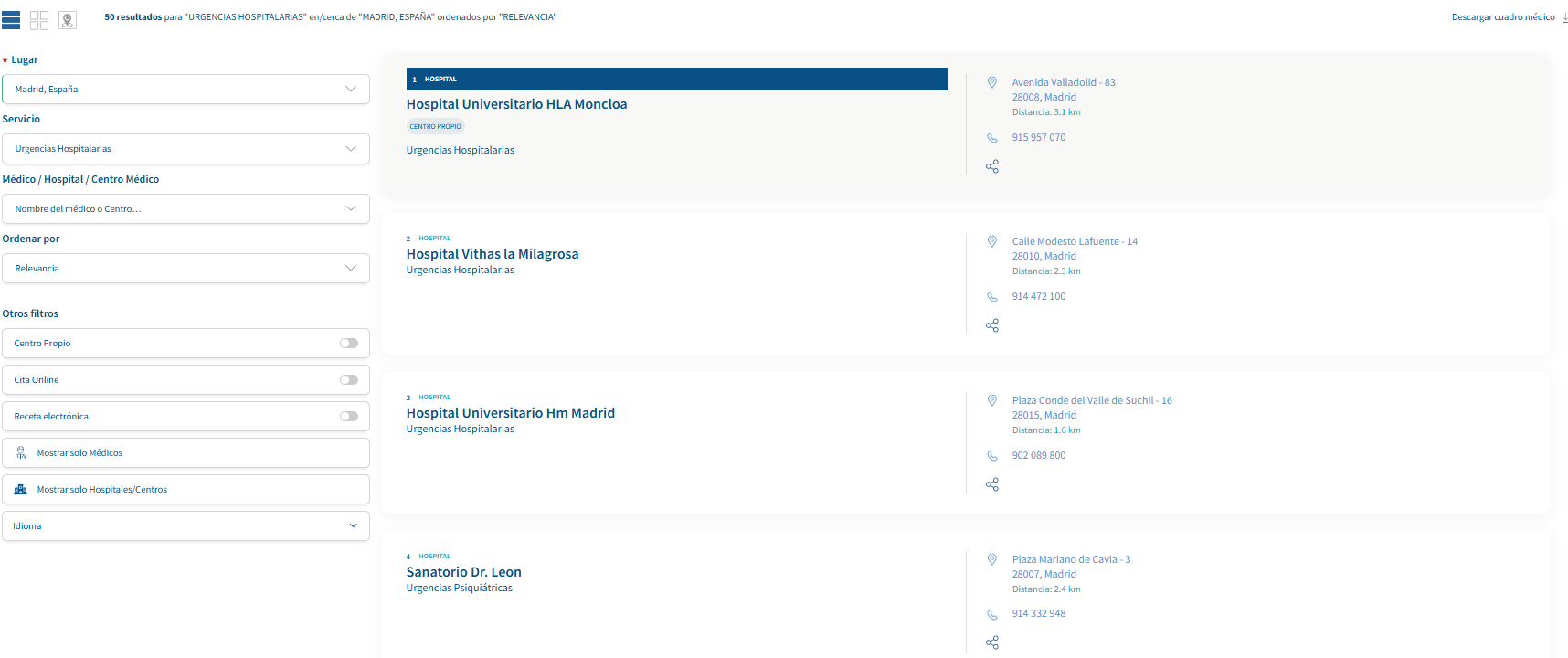Screen dimensions: 1568x658
Task: Share Hospital Vithas la Milagrosa result
Action: click(x=992, y=325)
